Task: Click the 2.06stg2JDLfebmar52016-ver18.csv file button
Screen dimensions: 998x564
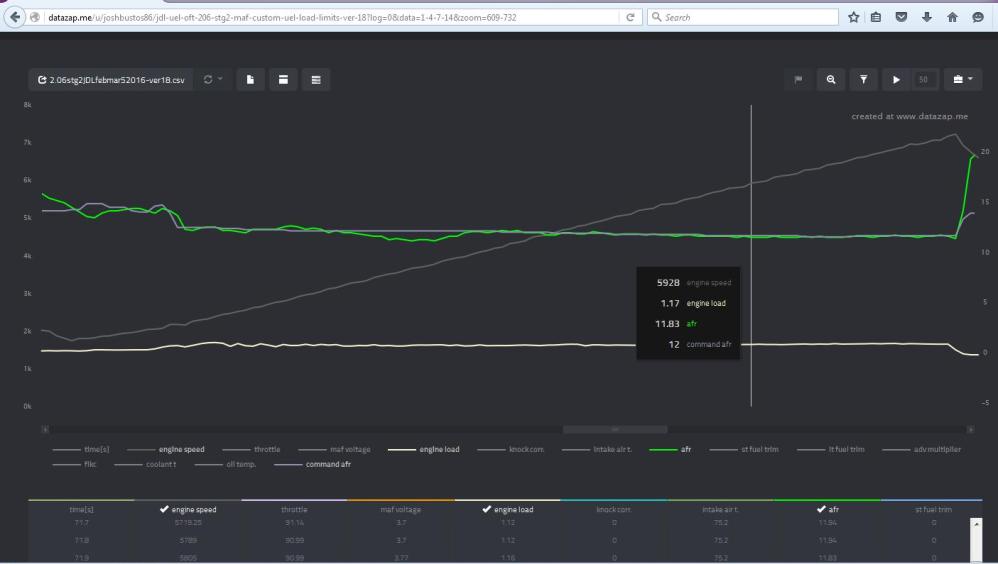Action: (111, 80)
